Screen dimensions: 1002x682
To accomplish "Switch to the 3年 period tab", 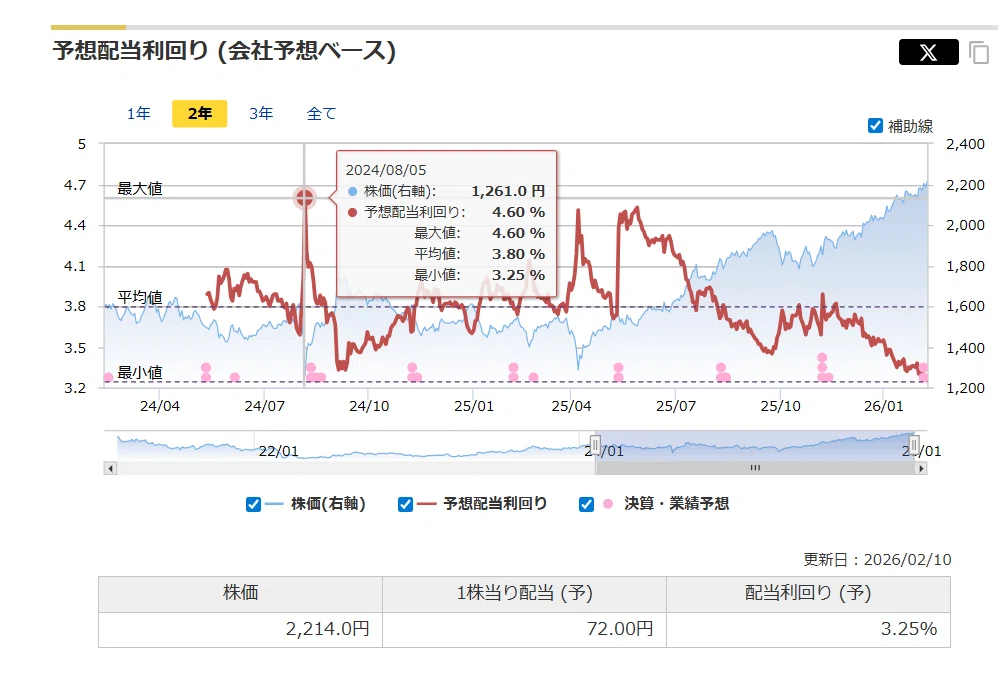I will tap(261, 114).
